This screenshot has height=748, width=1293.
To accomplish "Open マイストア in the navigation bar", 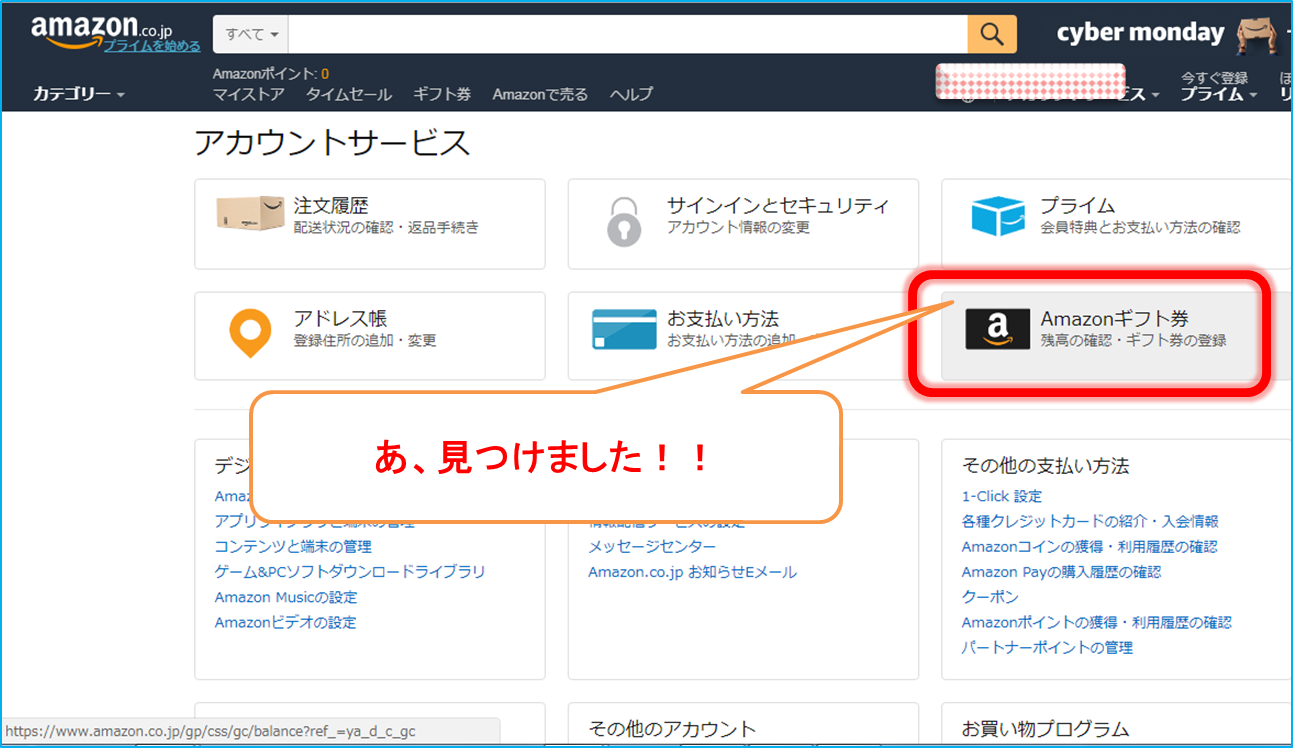I will (x=249, y=94).
